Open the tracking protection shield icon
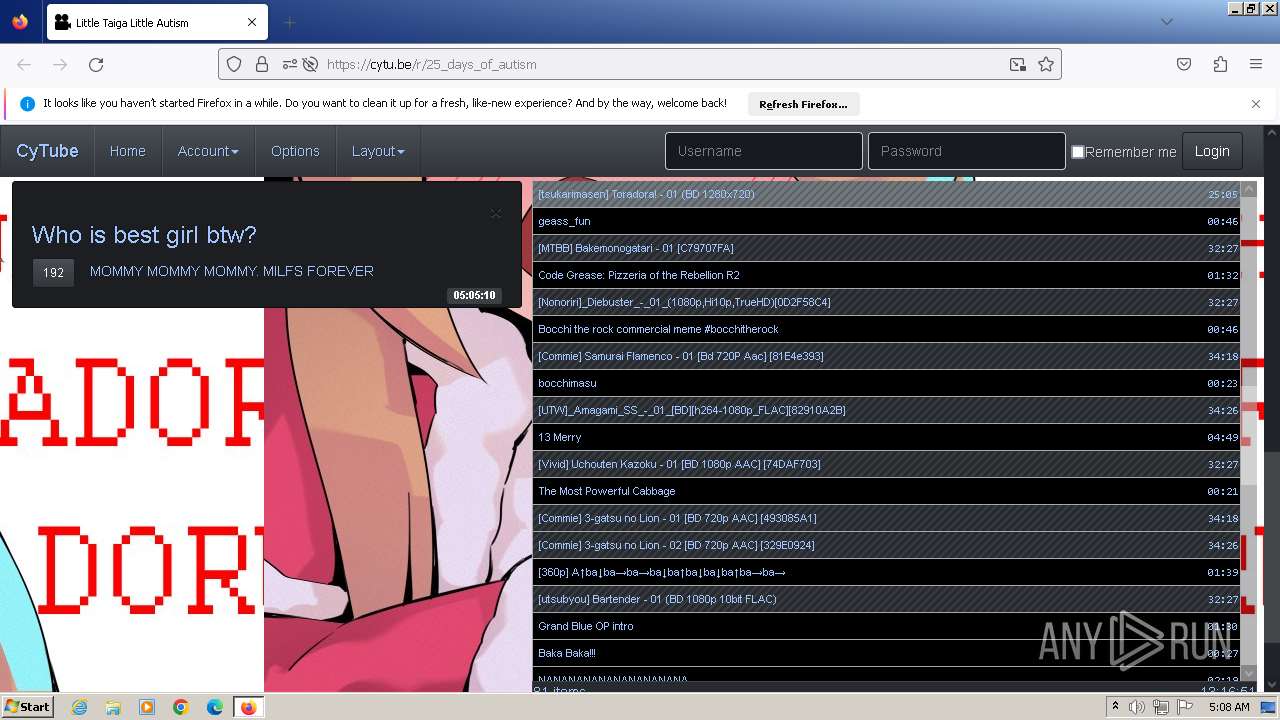Viewport: 1280px width, 720px height. pos(234,64)
